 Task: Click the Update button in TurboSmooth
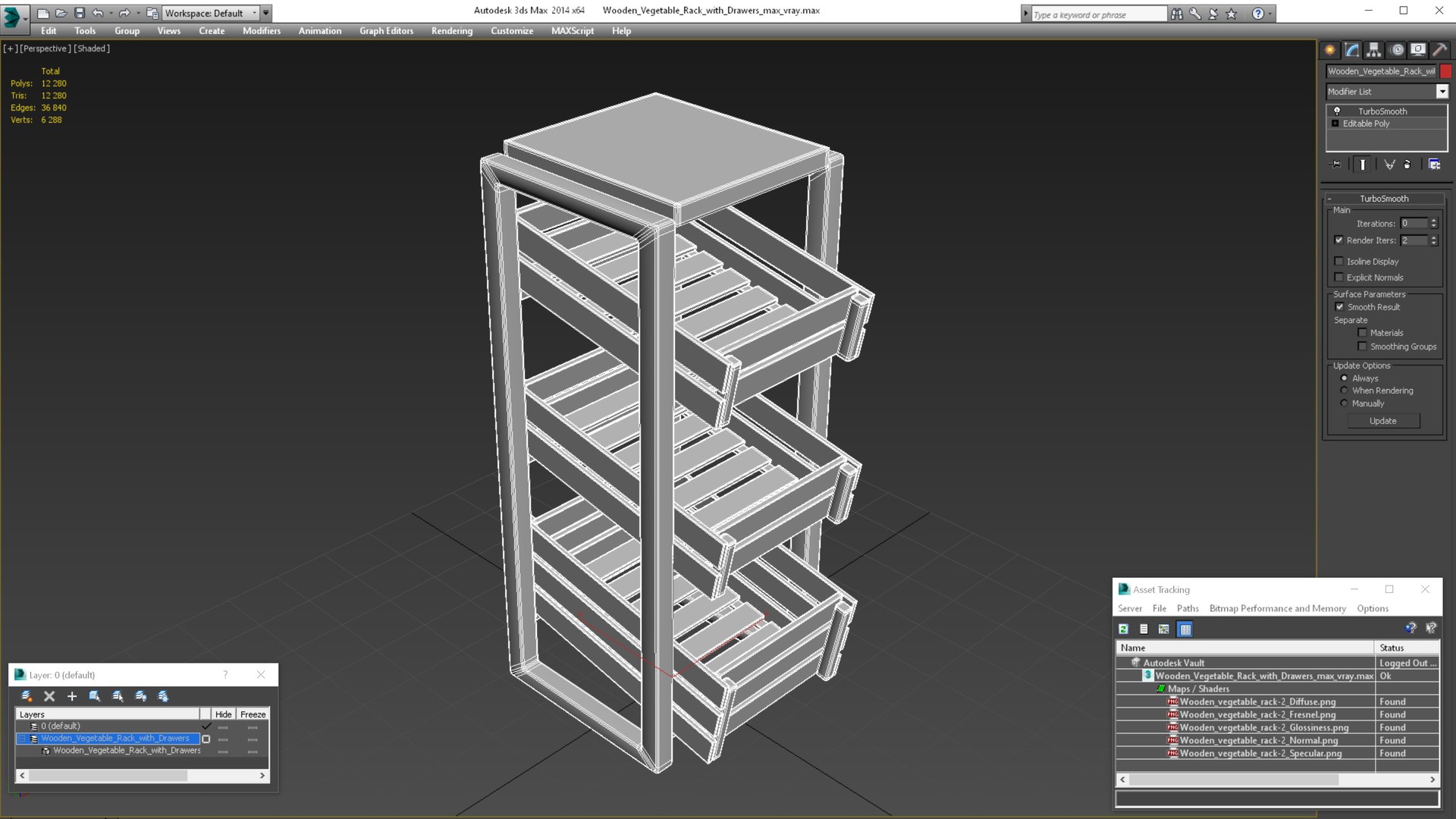tap(1383, 420)
